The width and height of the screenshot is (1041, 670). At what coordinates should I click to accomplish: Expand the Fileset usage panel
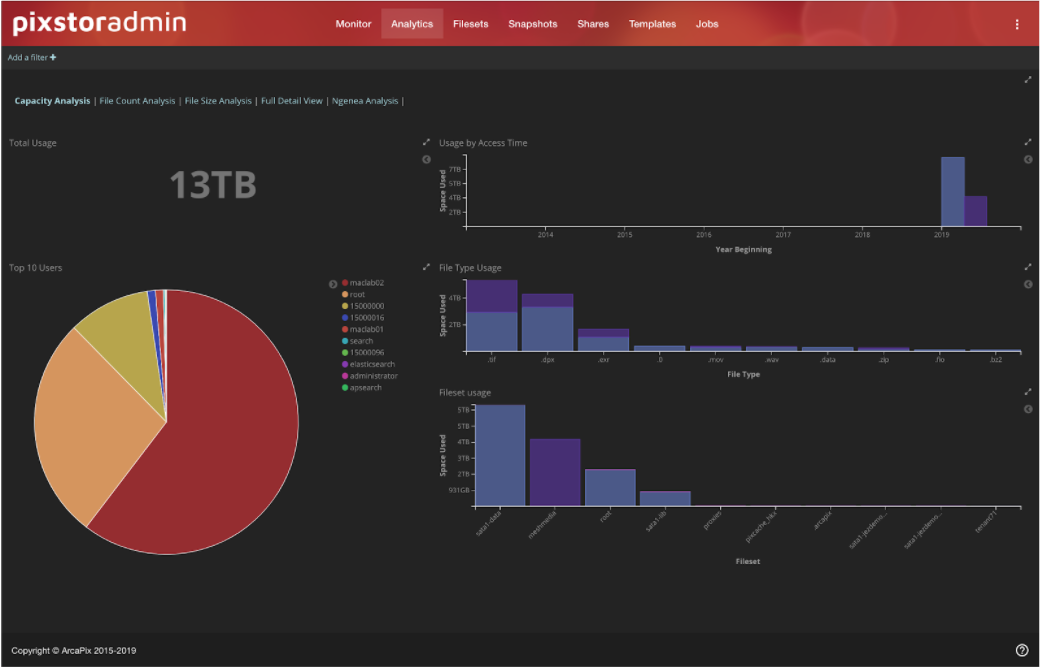click(1028, 393)
